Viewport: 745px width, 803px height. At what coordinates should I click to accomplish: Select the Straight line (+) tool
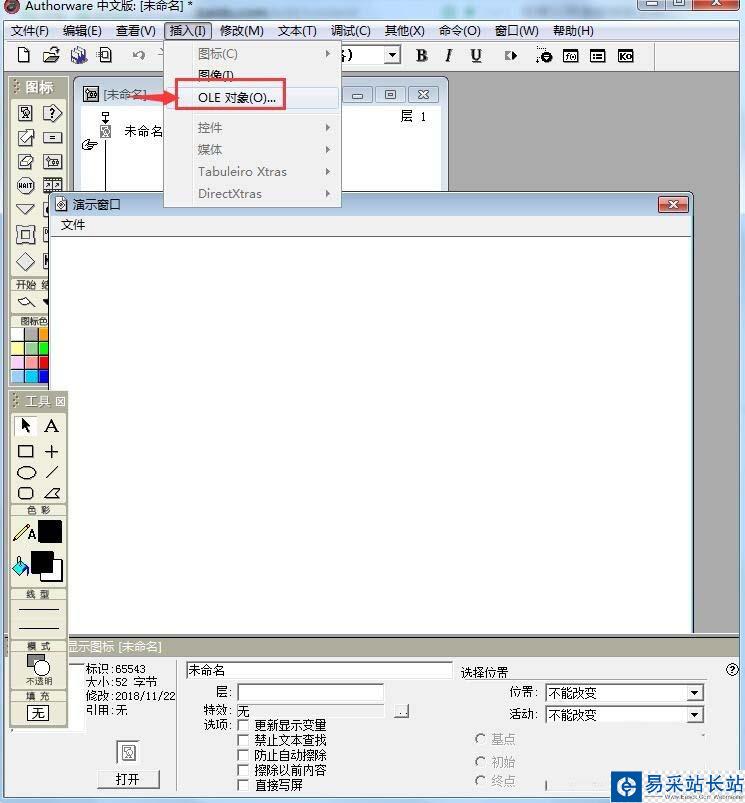[x=51, y=451]
